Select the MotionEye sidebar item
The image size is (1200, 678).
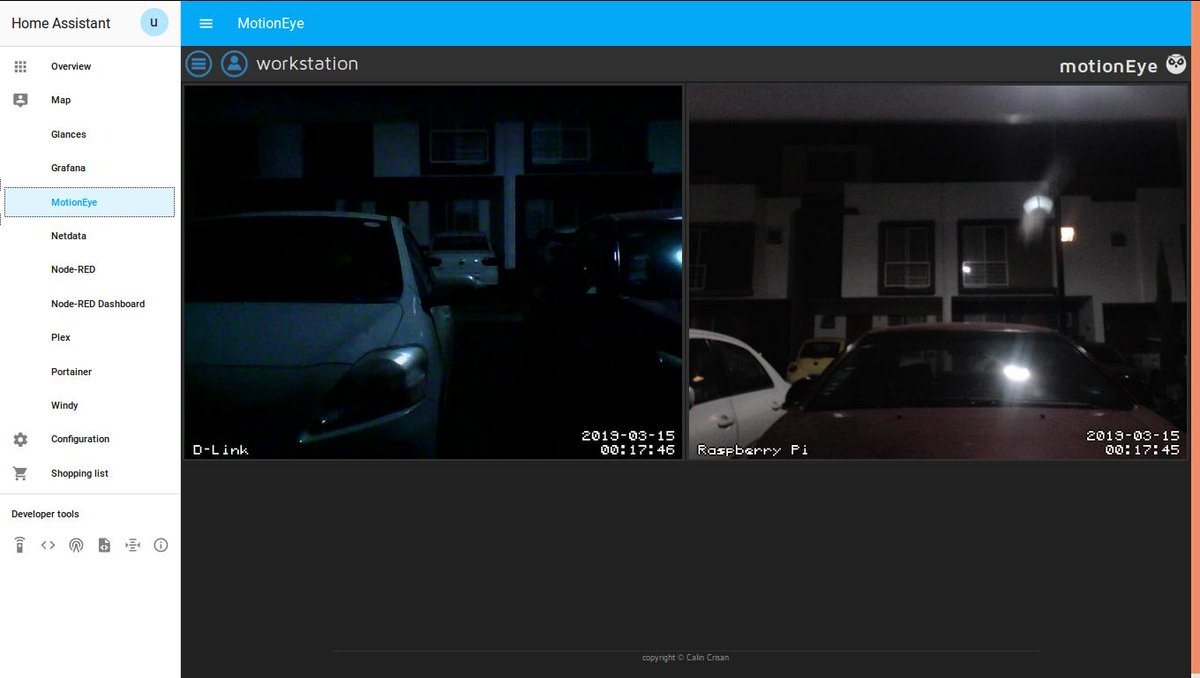click(x=90, y=202)
